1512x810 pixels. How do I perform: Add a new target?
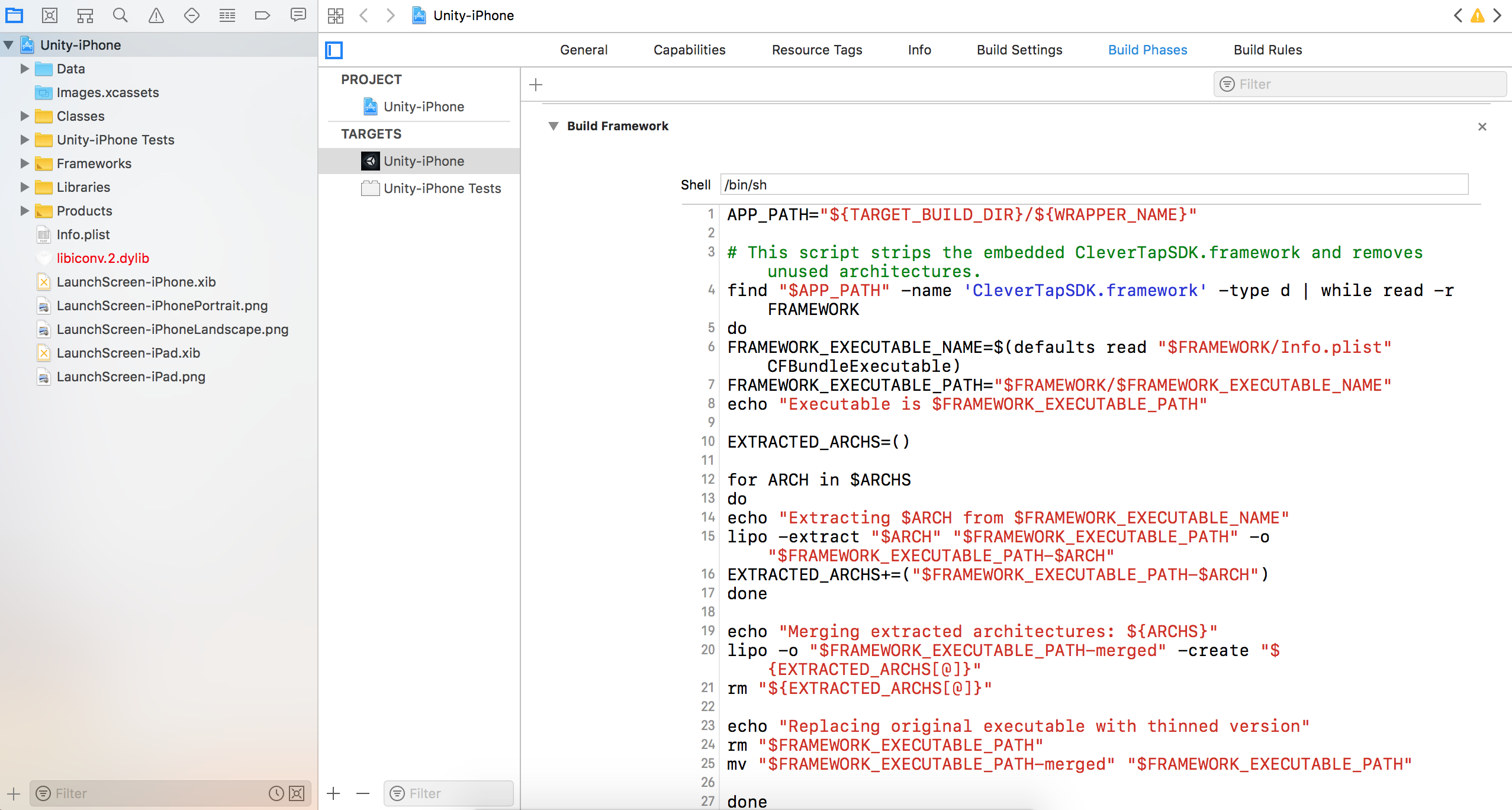coord(333,793)
